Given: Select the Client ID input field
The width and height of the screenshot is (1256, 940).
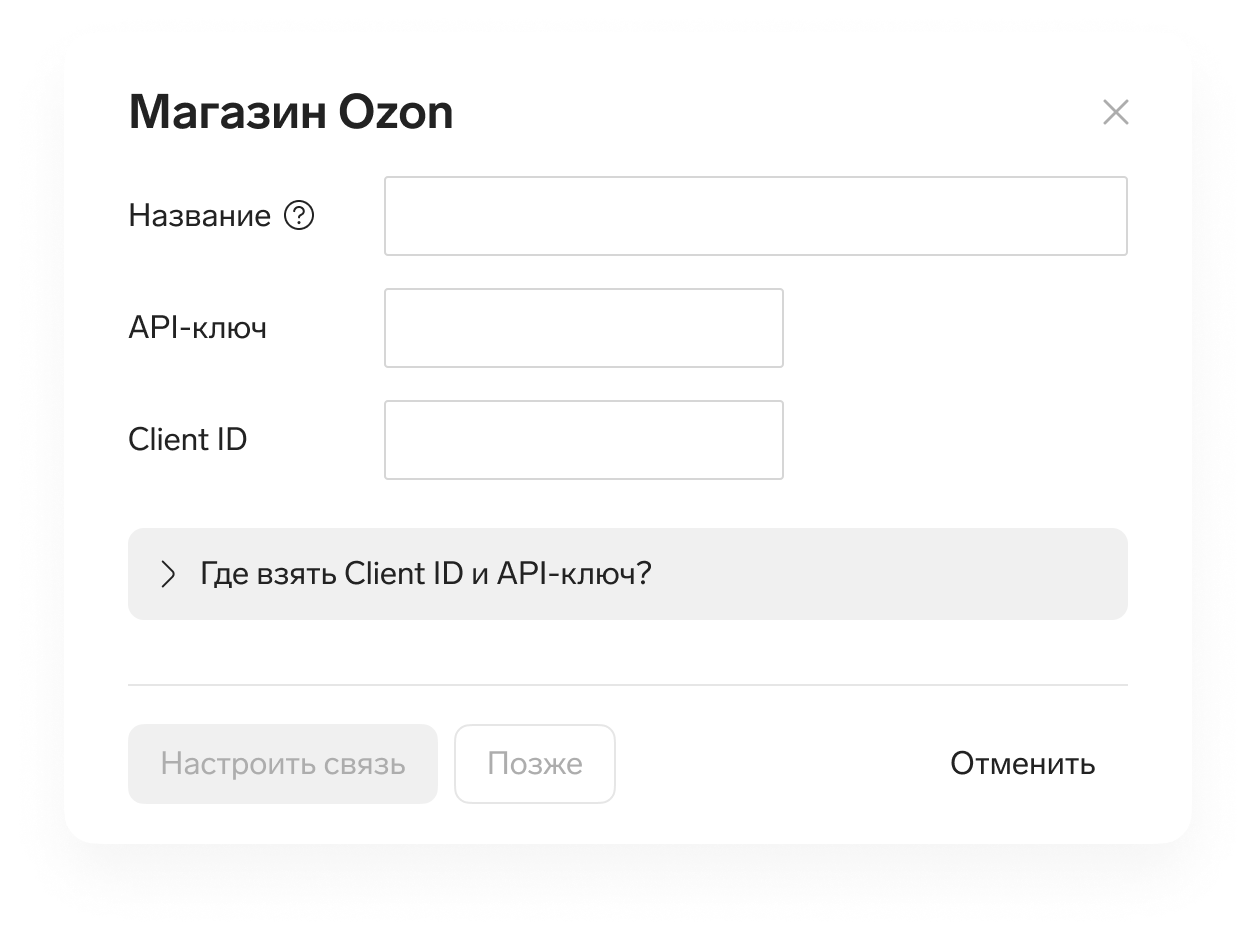Looking at the screenshot, I should point(584,440).
